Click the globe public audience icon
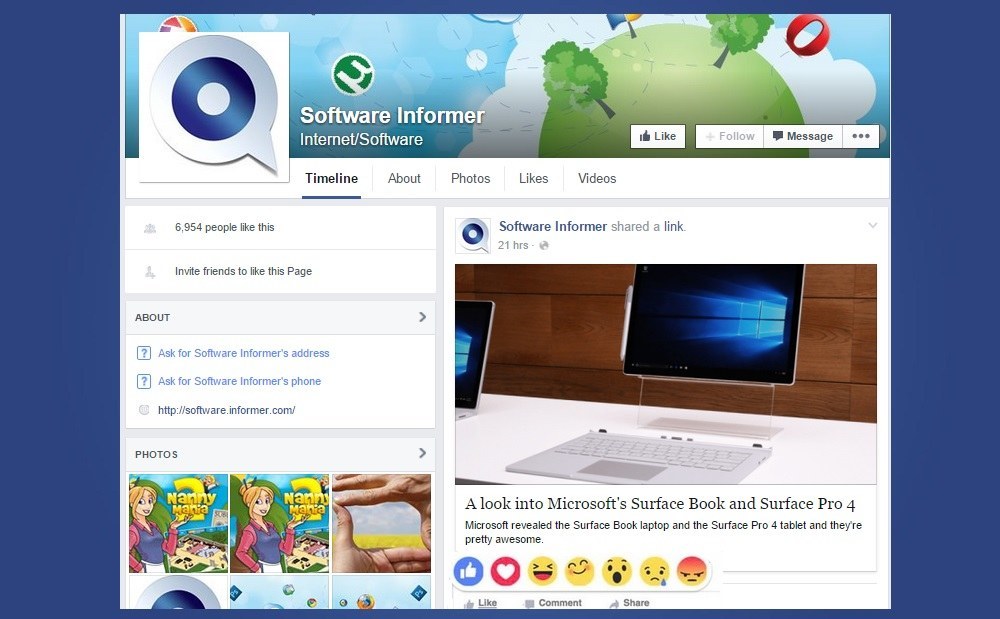 click(544, 245)
